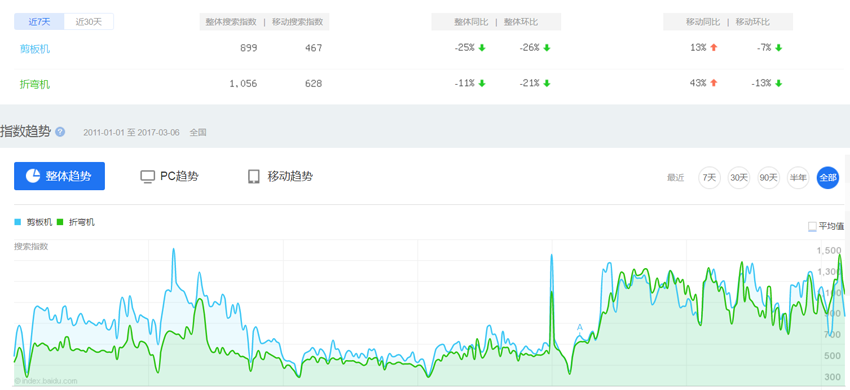Click the 搜索指数 axis title
Screen dimensions: 850x390
[x=31, y=246]
